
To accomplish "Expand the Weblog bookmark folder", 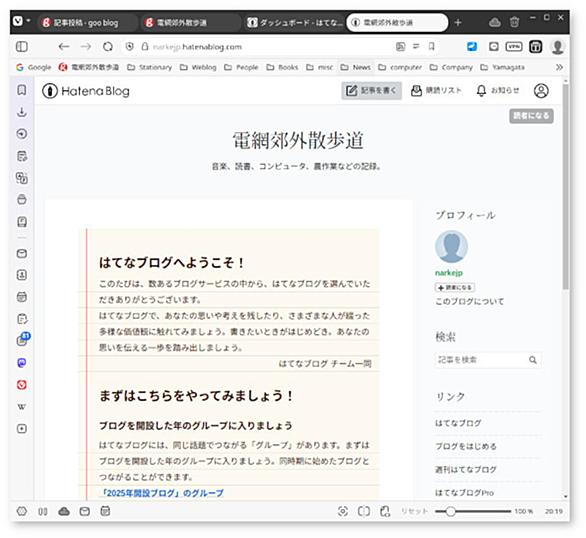I will point(198,67).
